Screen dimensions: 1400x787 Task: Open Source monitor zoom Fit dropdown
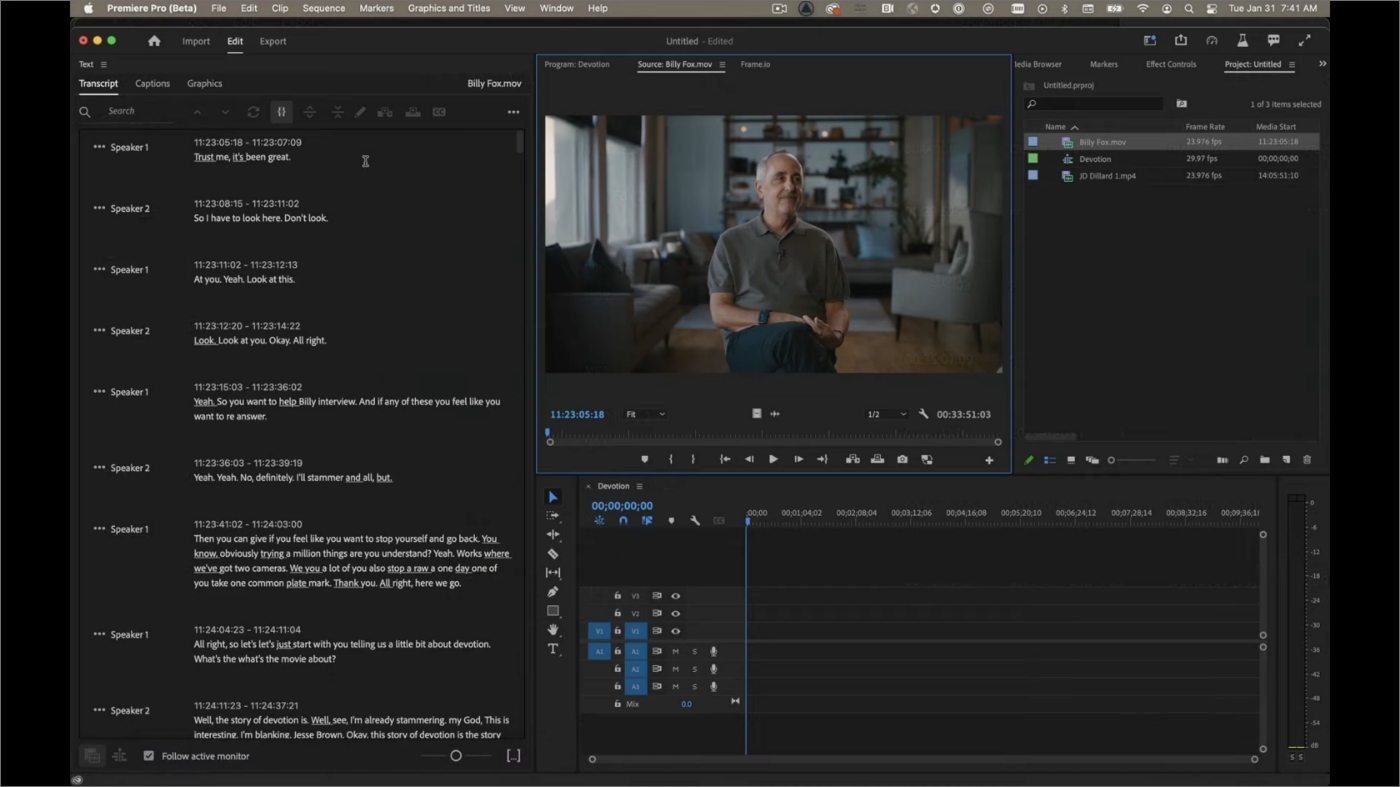point(645,414)
